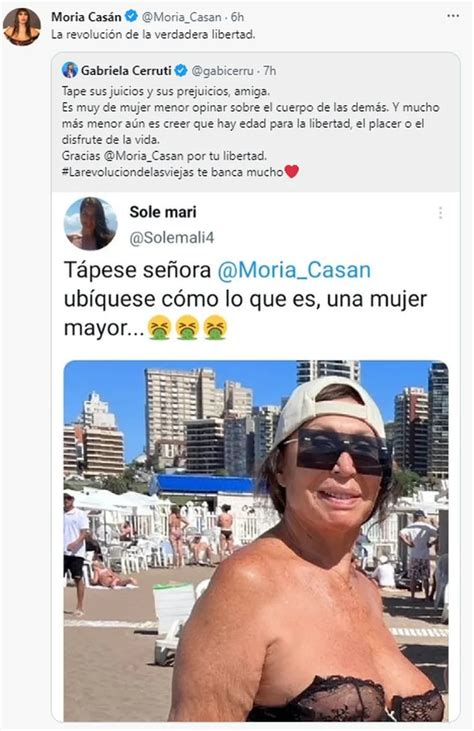The height and width of the screenshot is (731, 474).
Task: Open the vertical dots menu on the Sole mari tweet
Action: [440, 213]
